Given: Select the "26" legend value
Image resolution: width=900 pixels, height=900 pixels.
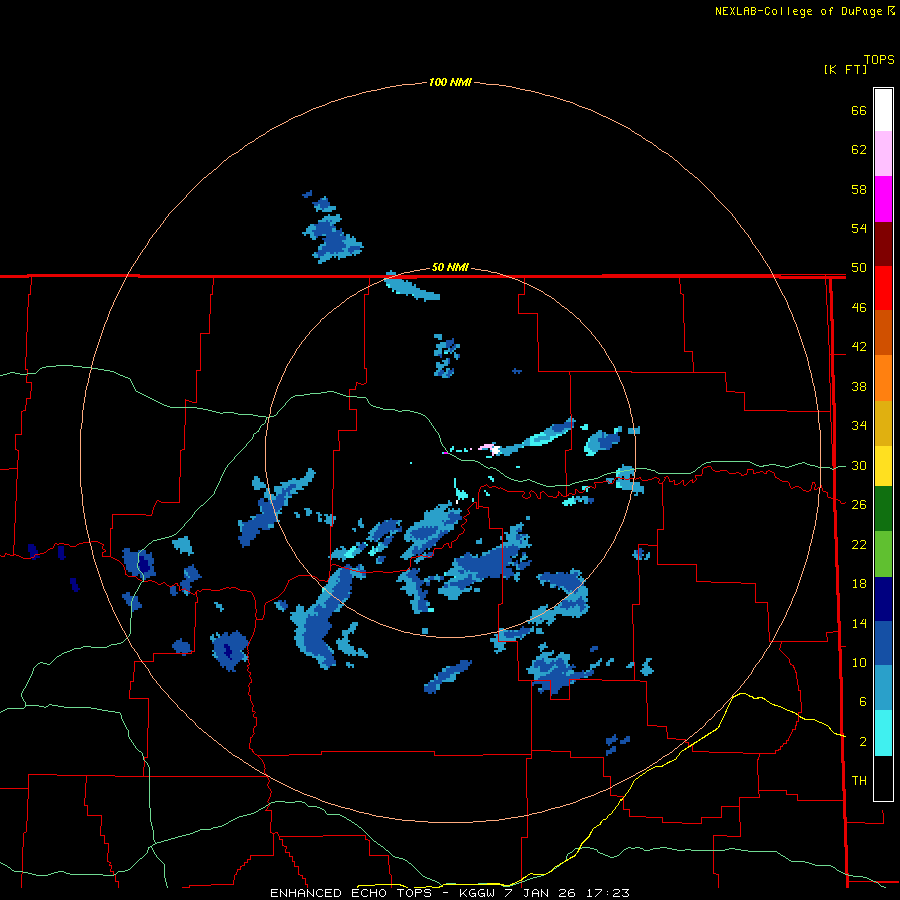Looking at the screenshot, I should (x=859, y=505).
